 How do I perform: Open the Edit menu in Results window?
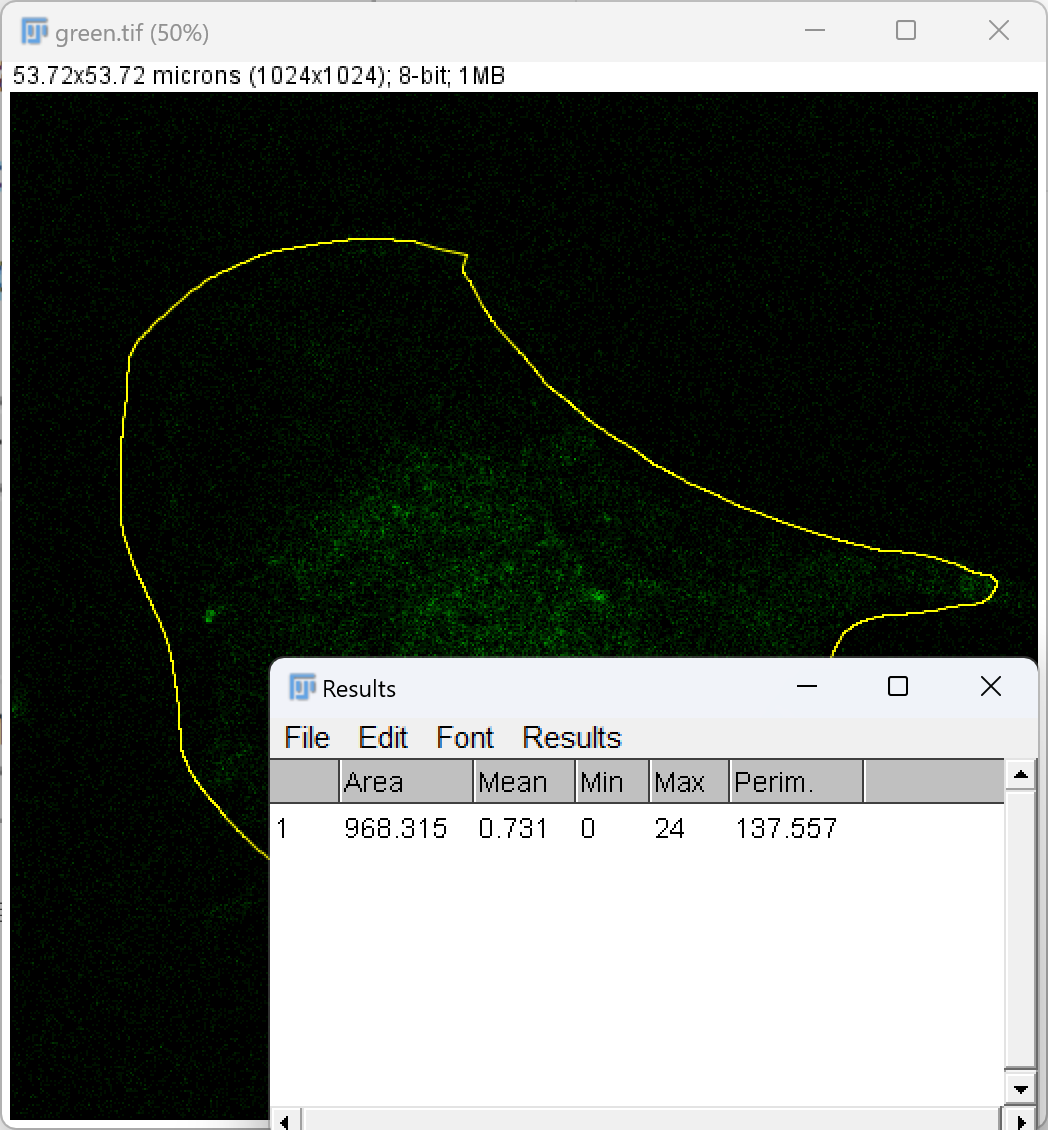(383, 737)
